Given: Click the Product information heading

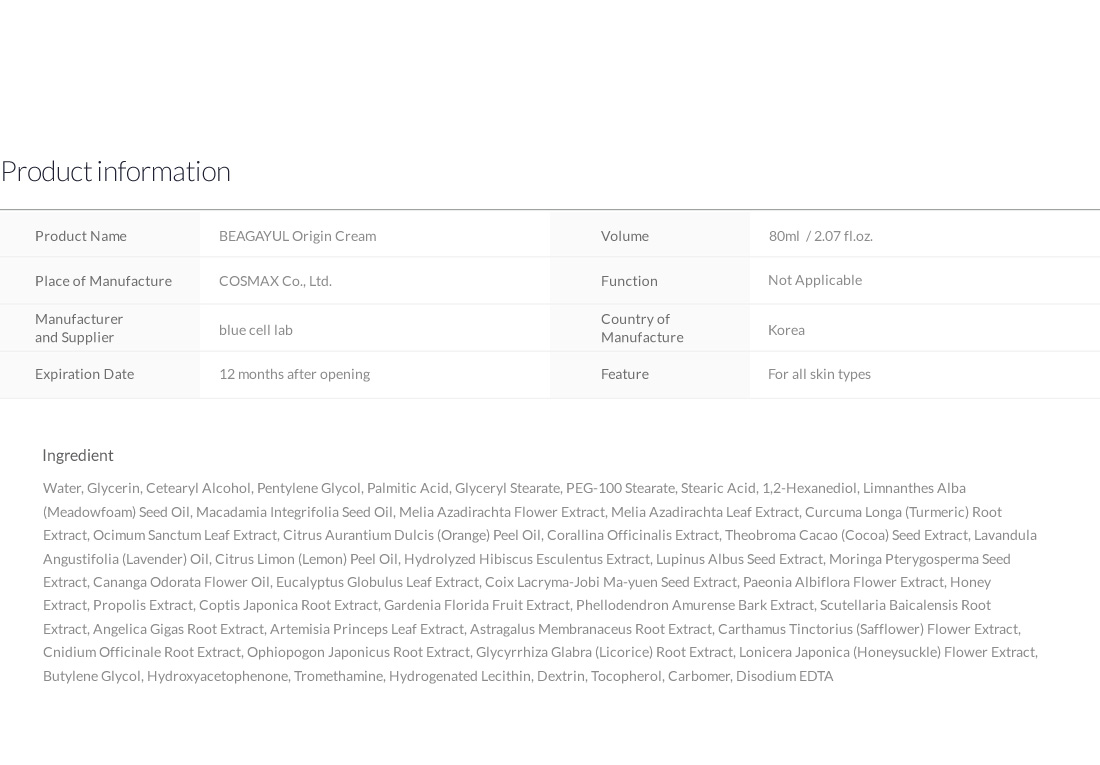Looking at the screenshot, I should [116, 171].
